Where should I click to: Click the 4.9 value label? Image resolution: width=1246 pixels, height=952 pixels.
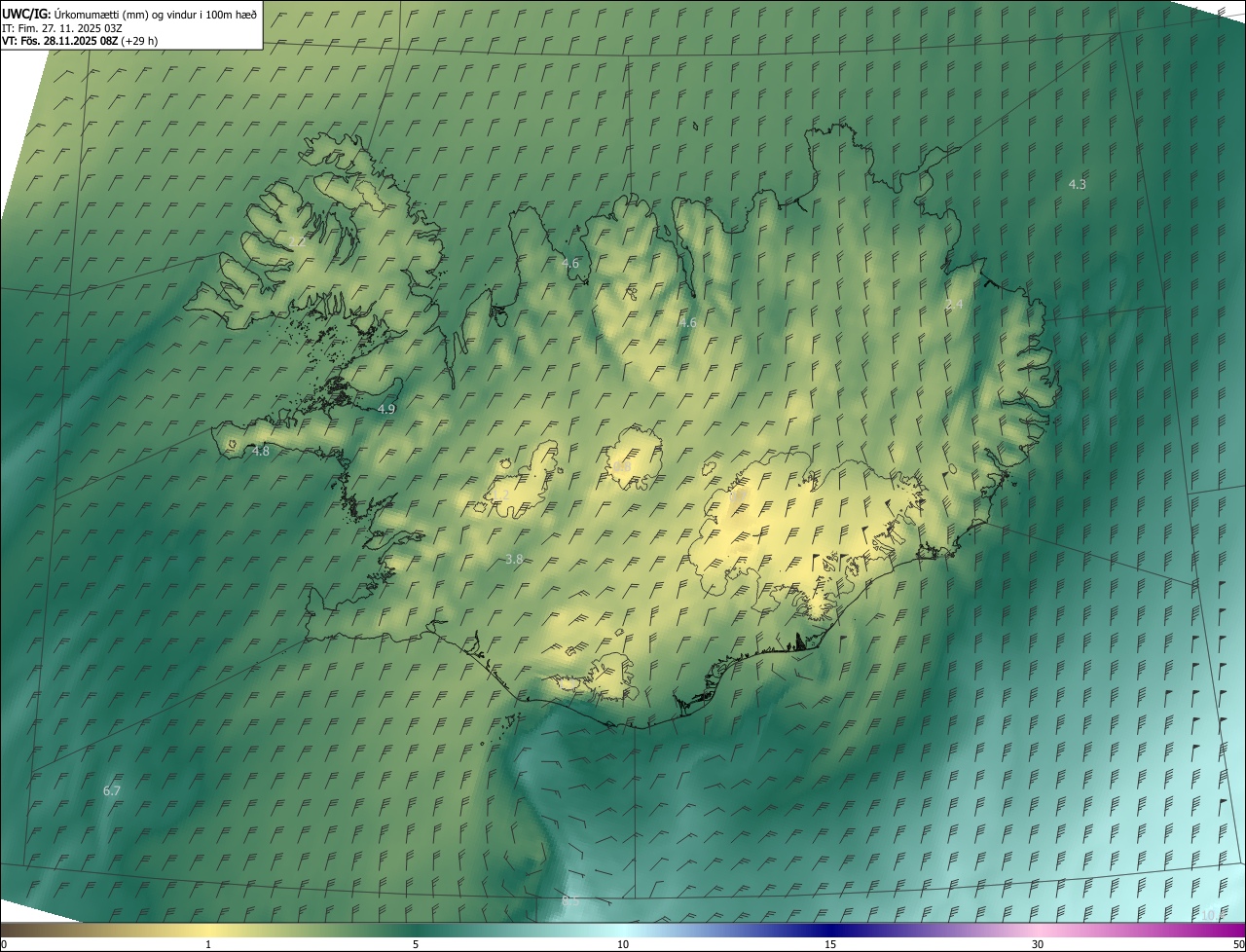pyautogui.click(x=386, y=410)
